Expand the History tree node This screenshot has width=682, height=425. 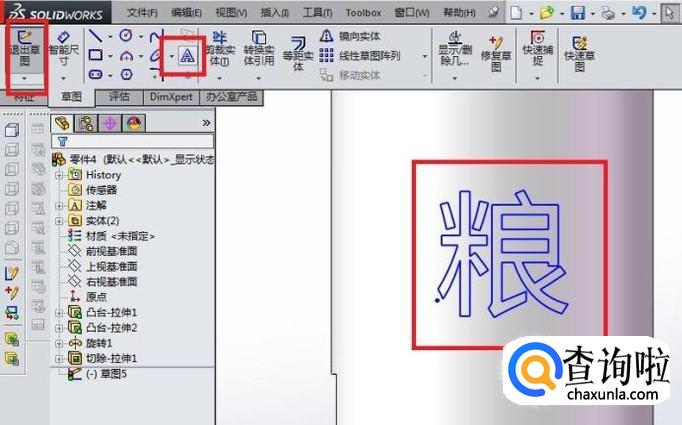click(59, 175)
